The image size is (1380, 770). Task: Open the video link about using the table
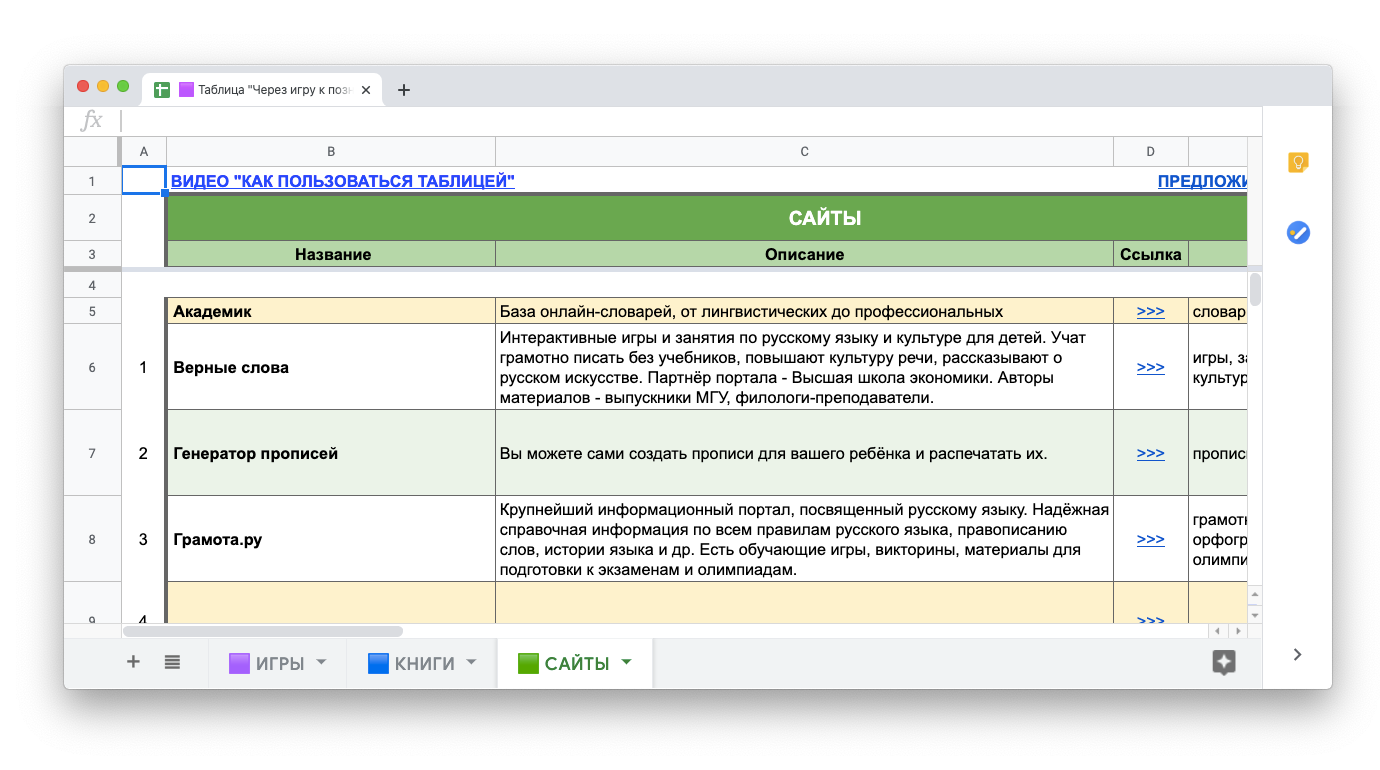(343, 181)
